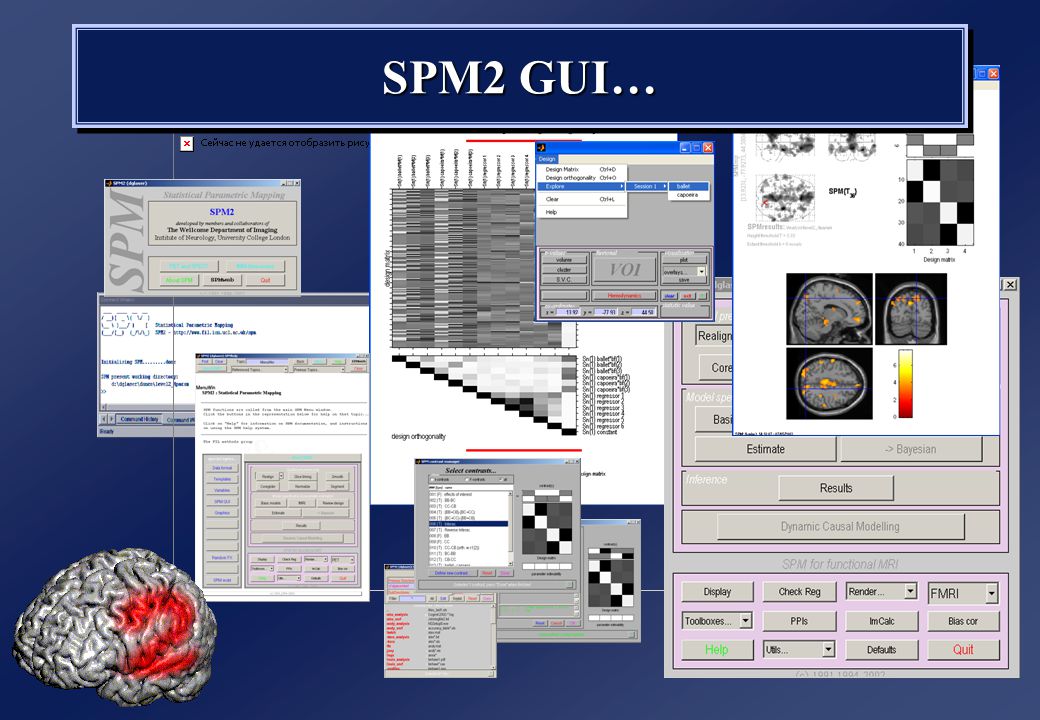Select Design Matrix menu entry
The height and width of the screenshot is (720, 1040).
tap(580, 170)
